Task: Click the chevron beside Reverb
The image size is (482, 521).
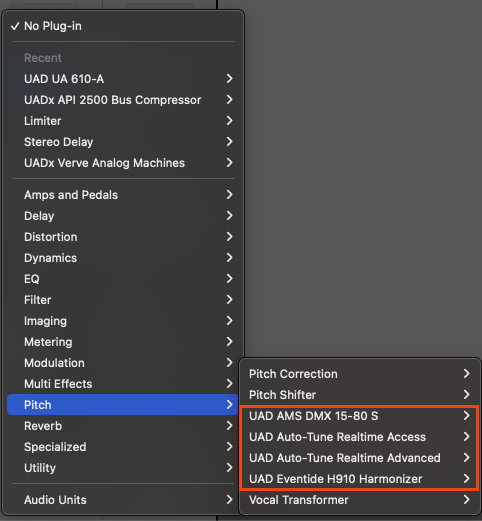Action: click(x=229, y=426)
